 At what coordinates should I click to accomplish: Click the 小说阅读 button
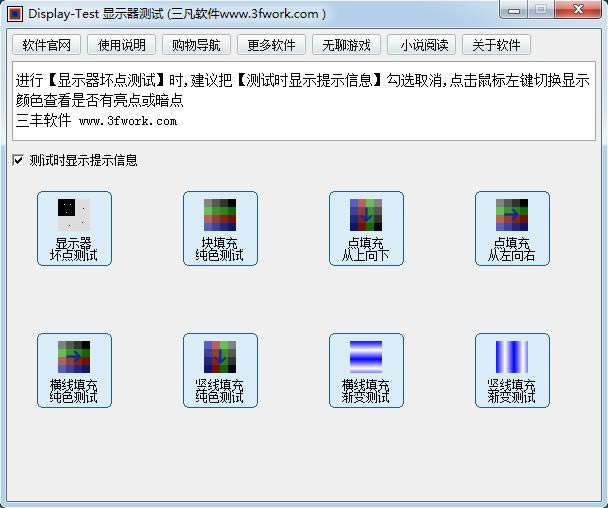coord(421,45)
